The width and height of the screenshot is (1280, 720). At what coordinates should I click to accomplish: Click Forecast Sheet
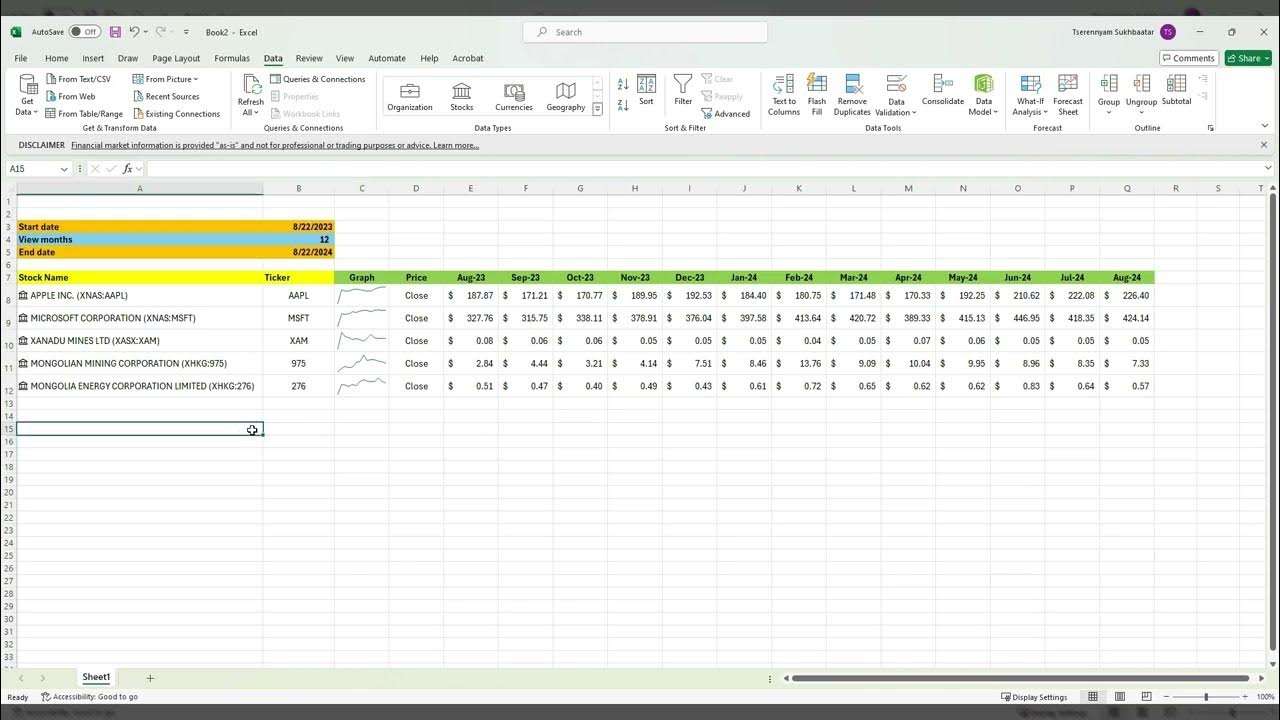pos(1068,95)
